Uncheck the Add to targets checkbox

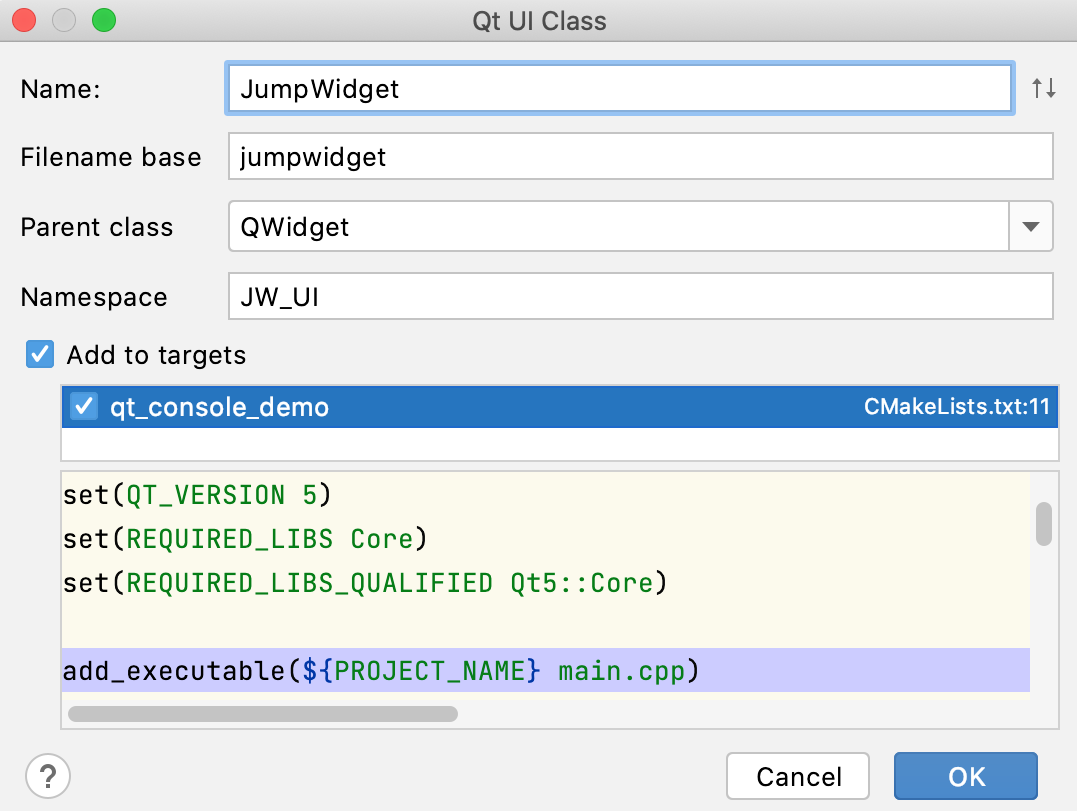tap(40, 354)
